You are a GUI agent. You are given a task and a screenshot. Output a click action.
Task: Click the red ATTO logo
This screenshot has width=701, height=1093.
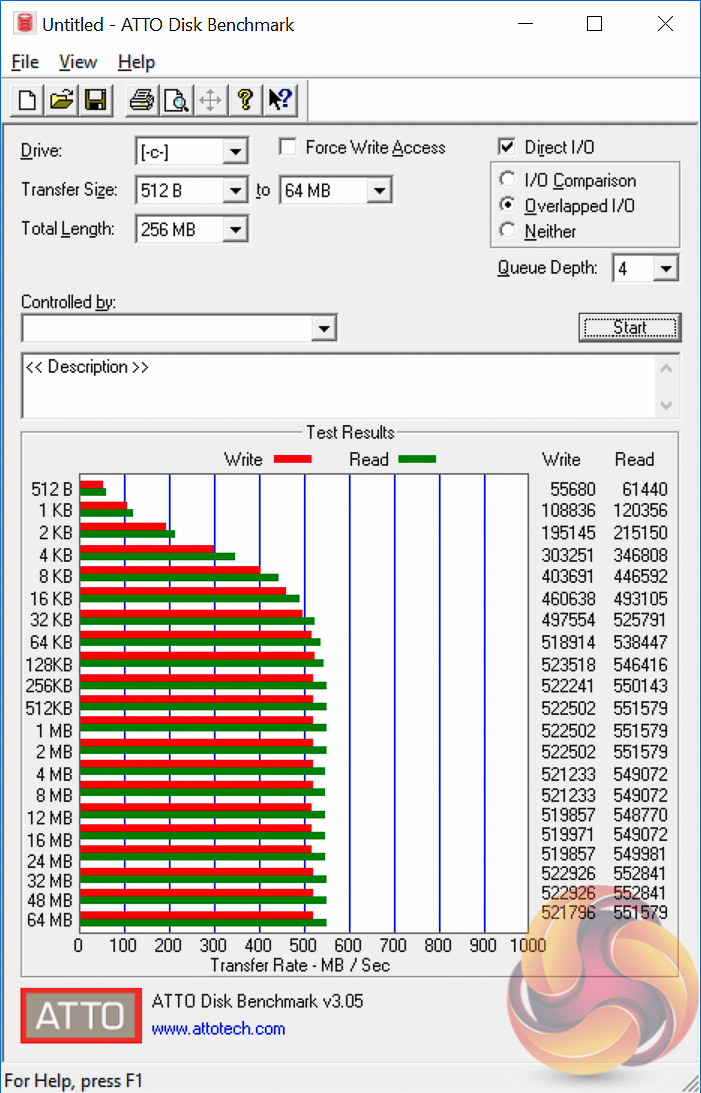pyautogui.click(x=81, y=1015)
